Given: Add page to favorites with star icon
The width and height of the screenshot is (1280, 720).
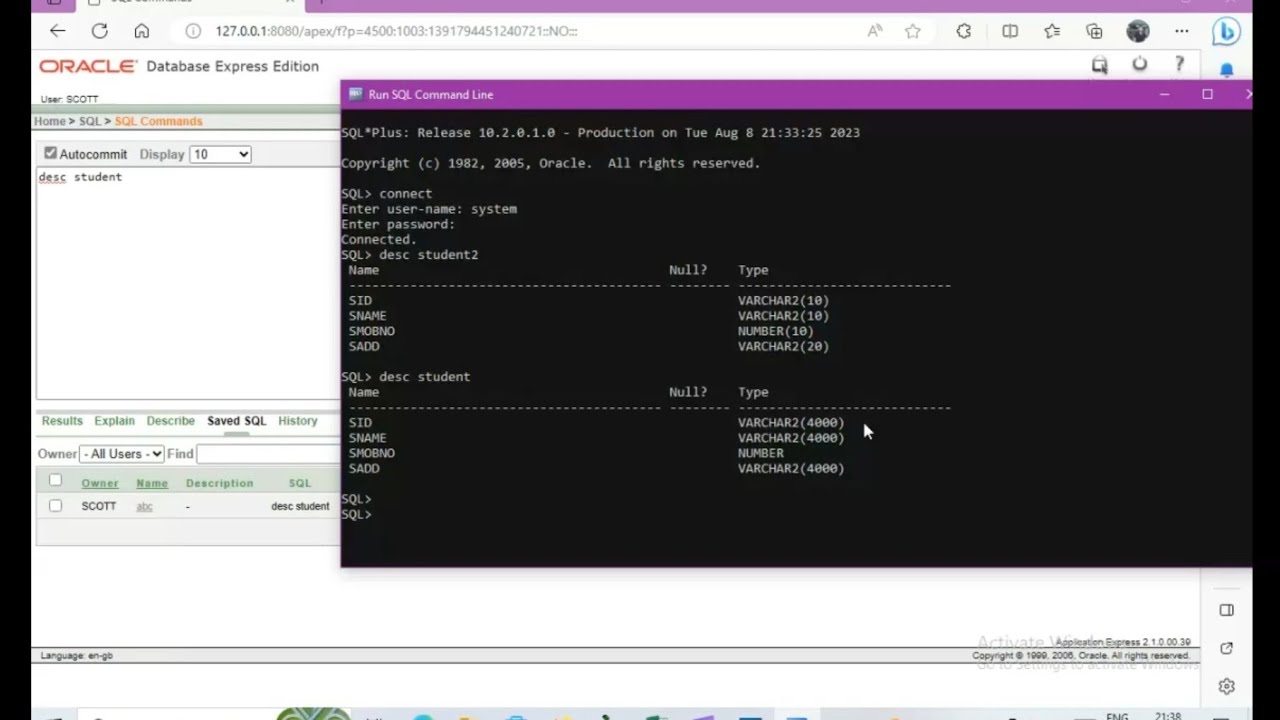Looking at the screenshot, I should point(913,31).
